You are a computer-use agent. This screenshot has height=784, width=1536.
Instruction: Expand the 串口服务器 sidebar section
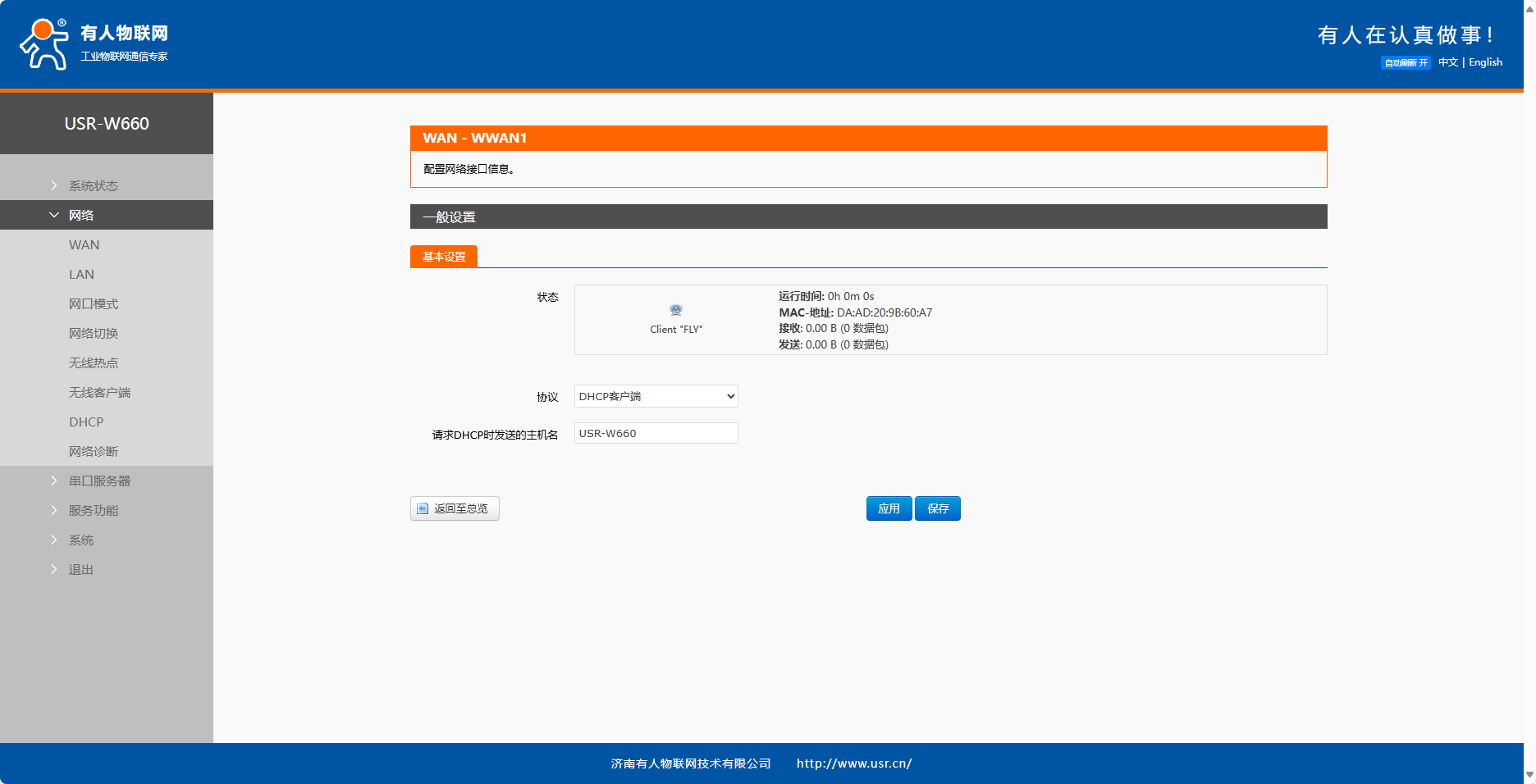[99, 481]
